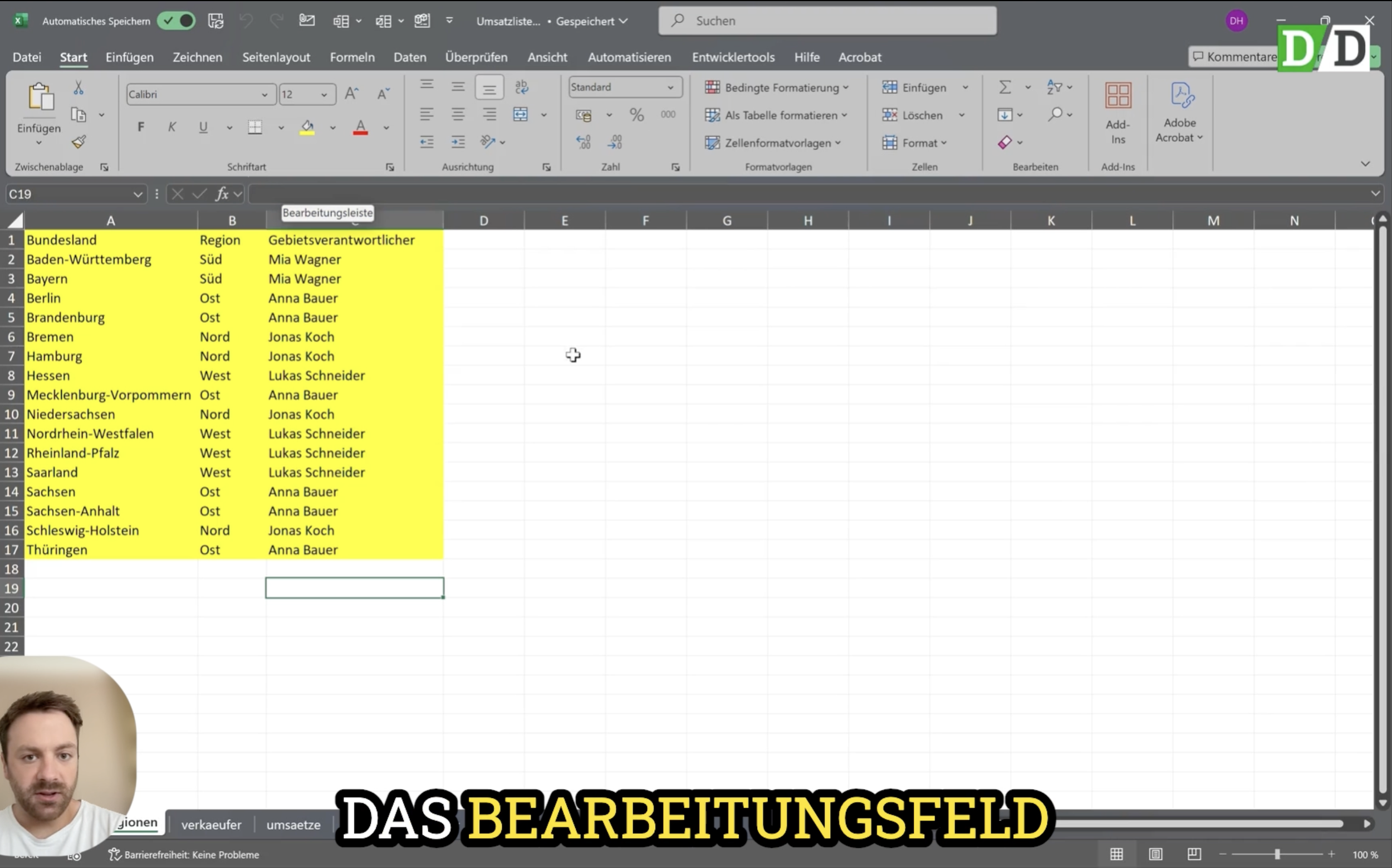Open the Standard number format dropdown
This screenshot has width=1392, height=868.
(x=670, y=87)
